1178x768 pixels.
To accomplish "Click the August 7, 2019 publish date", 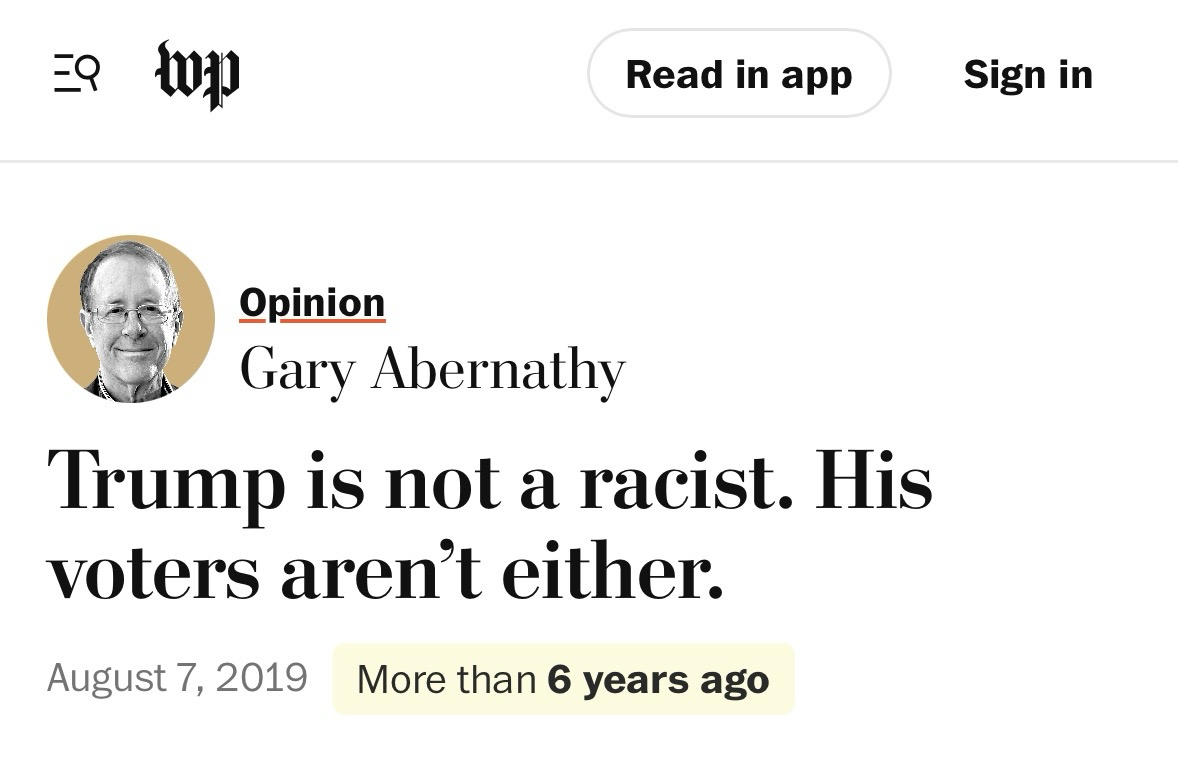I will (177, 678).
